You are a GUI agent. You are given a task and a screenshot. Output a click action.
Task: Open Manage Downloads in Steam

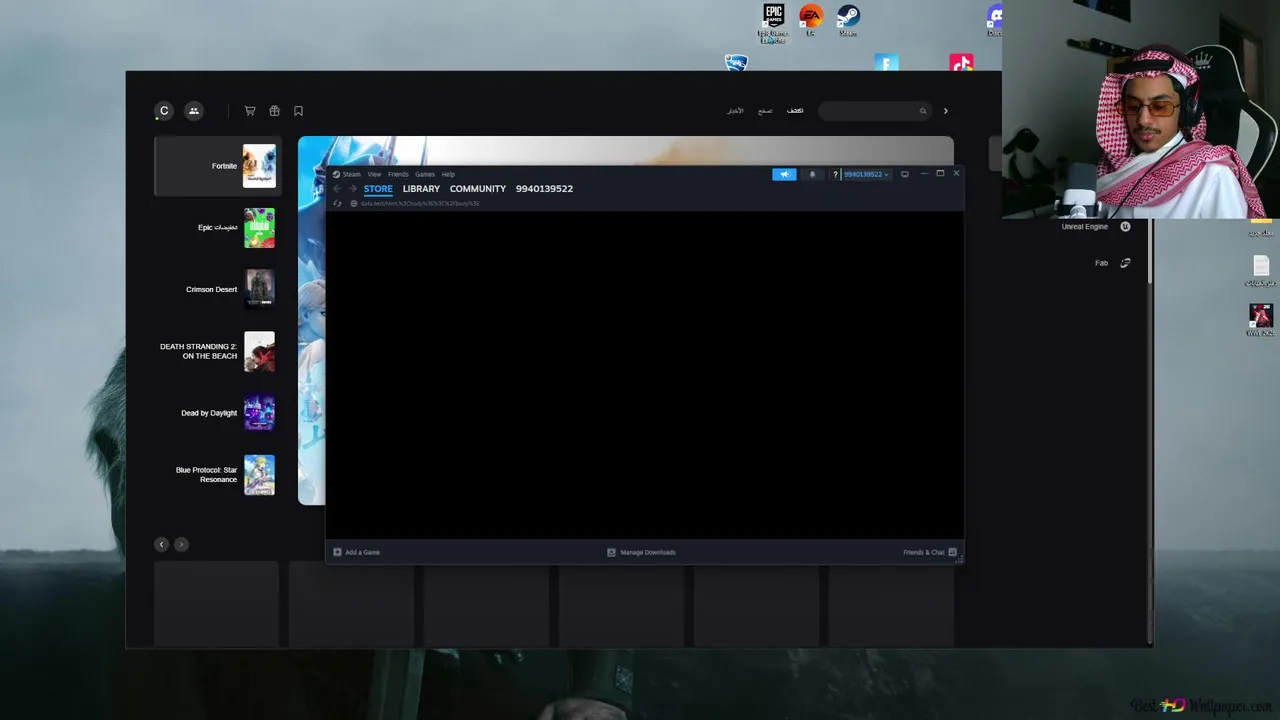641,552
